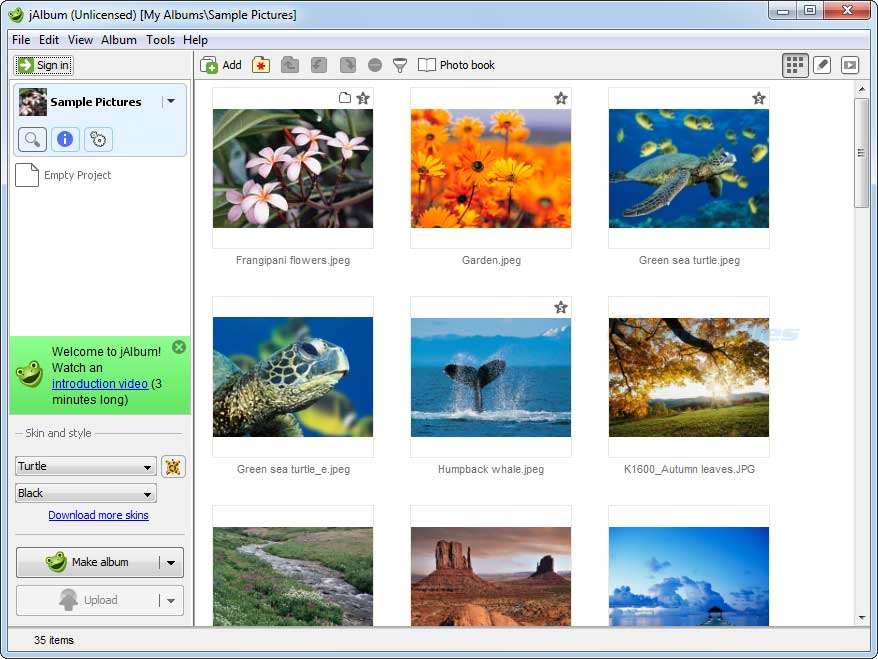
Task: Click the slideshow preview icon
Action: 849,65
